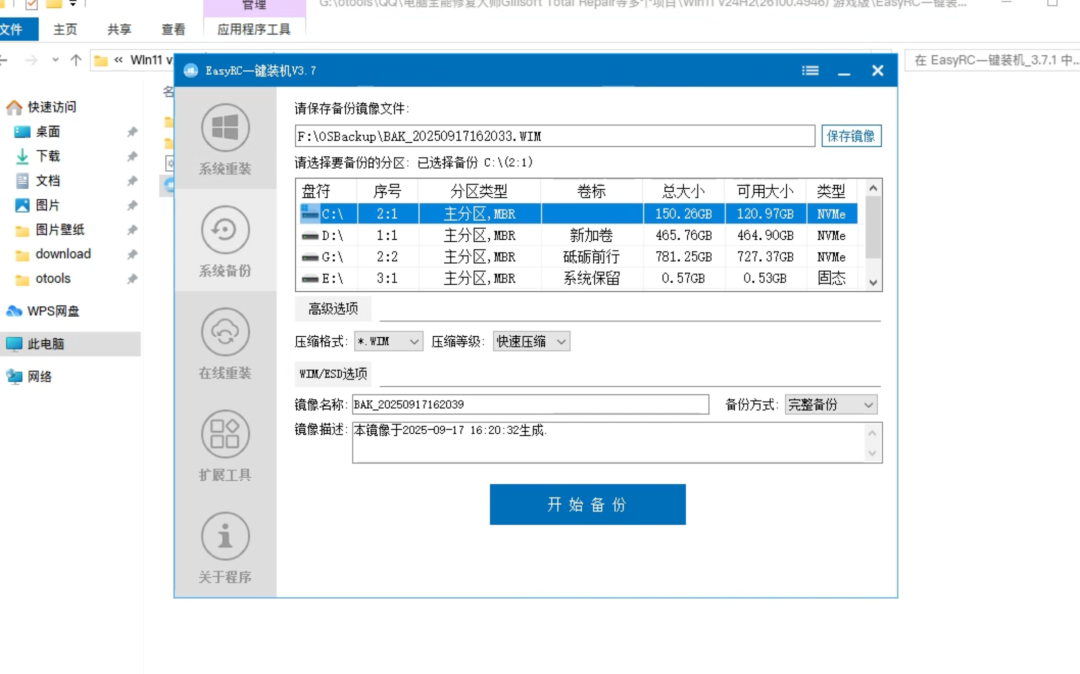Open the 查看 ribbon tab in Explorer
Screen dimensions: 1080x674
pyautogui.click(x=173, y=30)
